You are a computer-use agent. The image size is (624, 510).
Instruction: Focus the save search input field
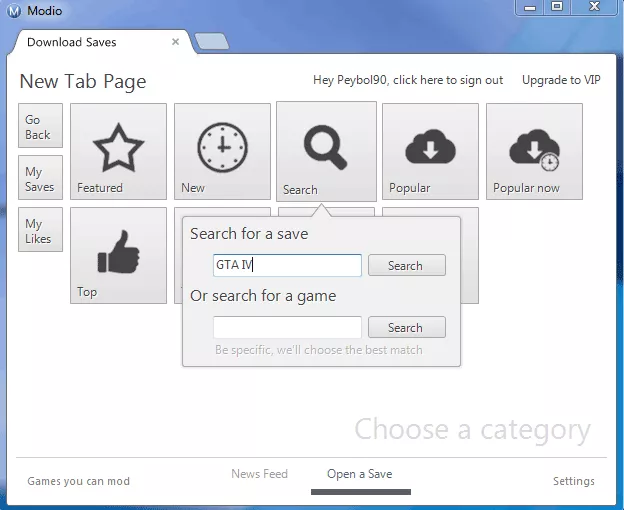287,265
